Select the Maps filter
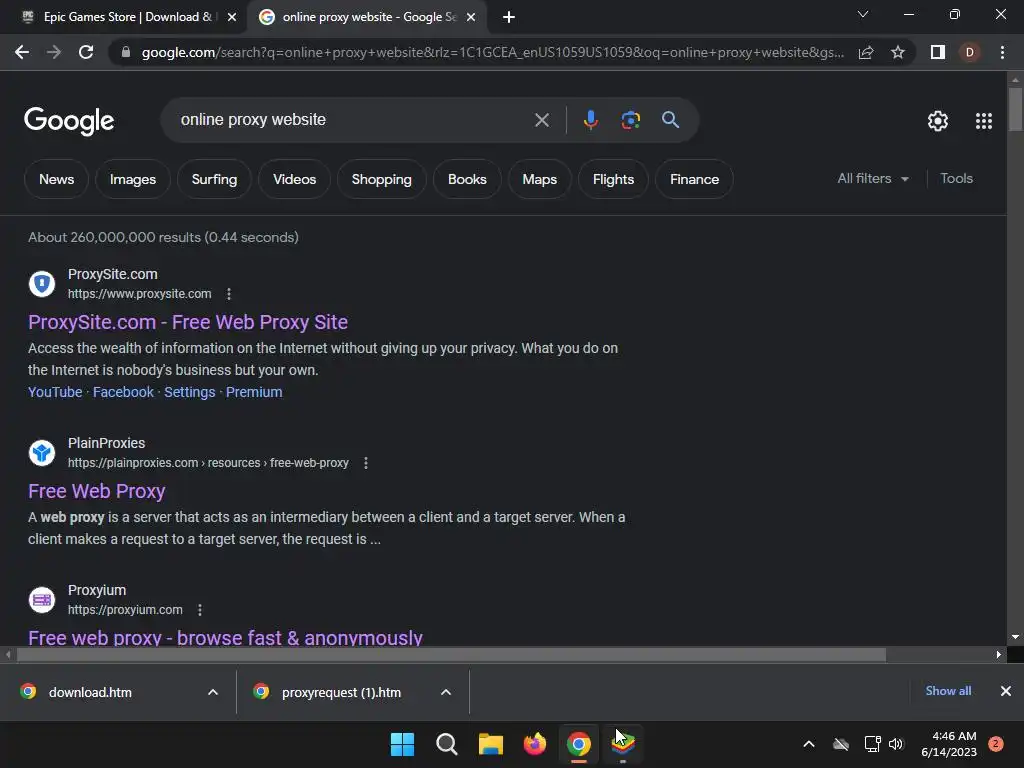Screen dimensions: 1024x768 click(539, 179)
